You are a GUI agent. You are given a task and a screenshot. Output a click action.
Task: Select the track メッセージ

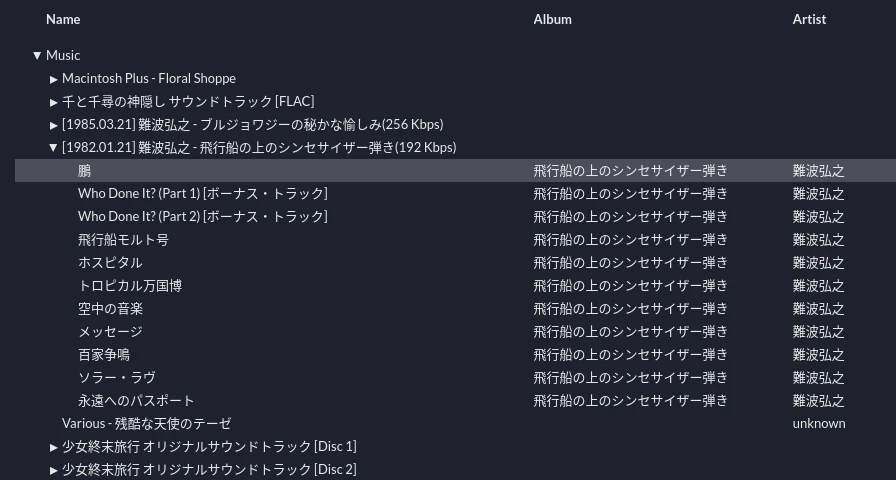tap(110, 332)
